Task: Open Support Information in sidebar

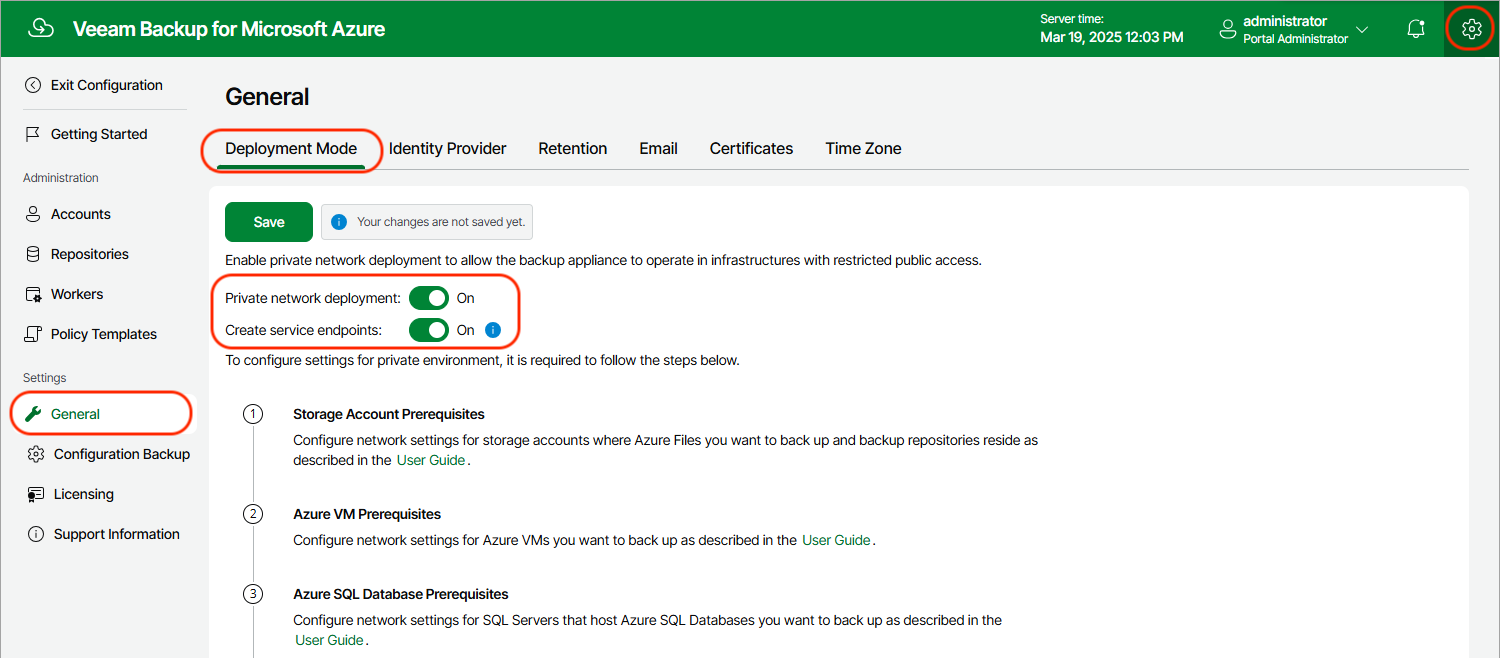Action: (117, 534)
